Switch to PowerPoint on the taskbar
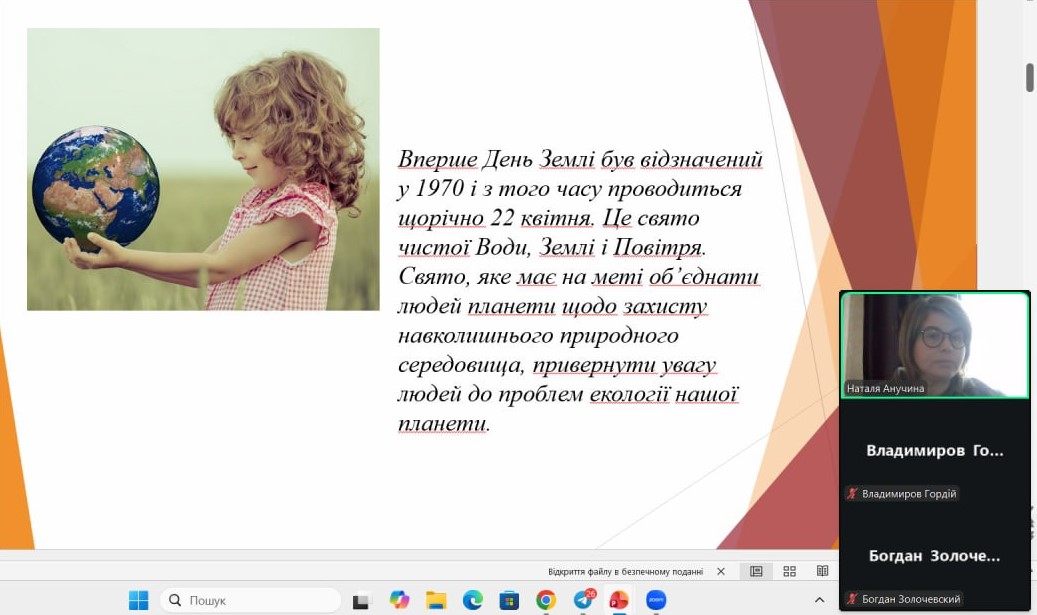Image resolution: width=1037 pixels, height=615 pixels. coord(619,600)
